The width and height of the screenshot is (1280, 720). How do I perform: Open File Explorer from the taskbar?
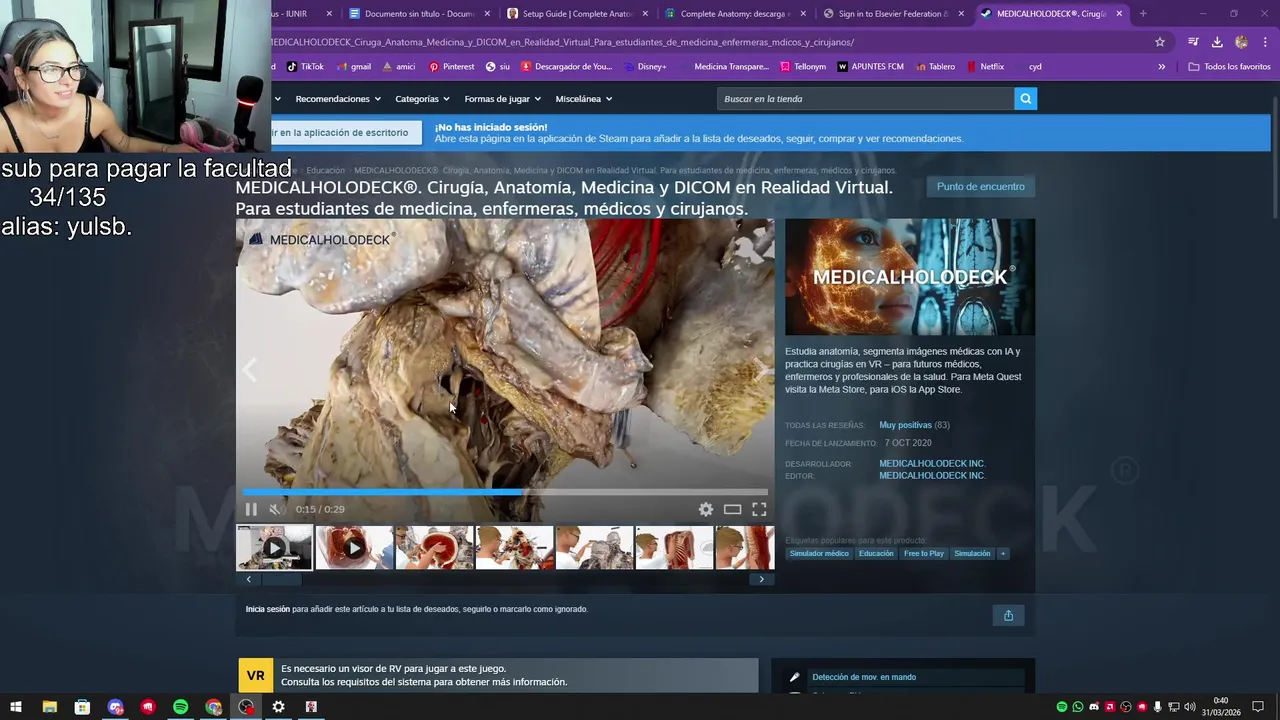49,707
